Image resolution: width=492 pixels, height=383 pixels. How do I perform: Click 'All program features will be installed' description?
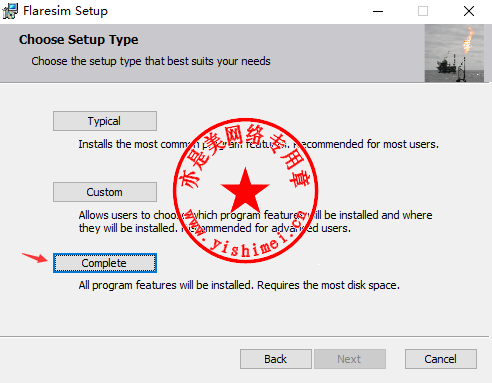pyautogui.click(x=239, y=285)
